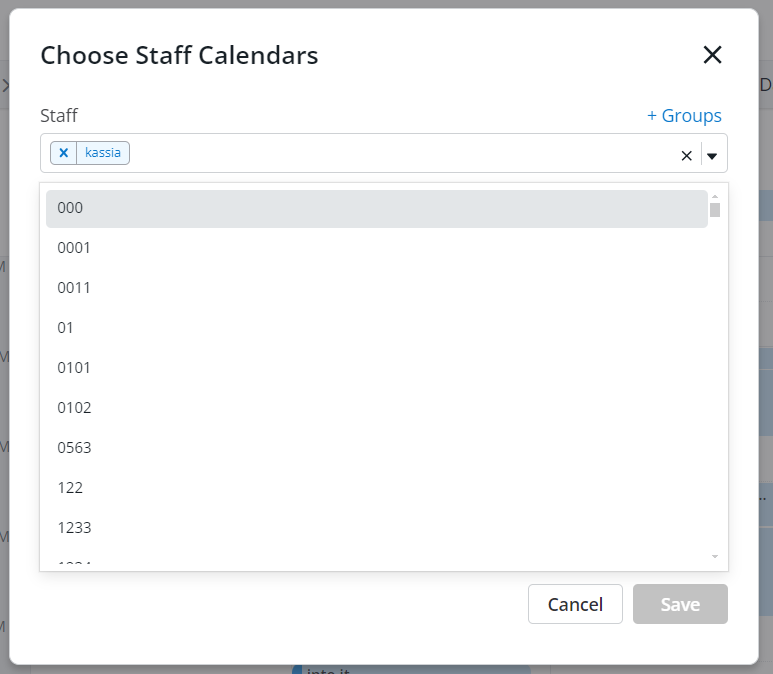Choose 0011 from the staff list
The width and height of the screenshot is (773, 674).
(377, 287)
